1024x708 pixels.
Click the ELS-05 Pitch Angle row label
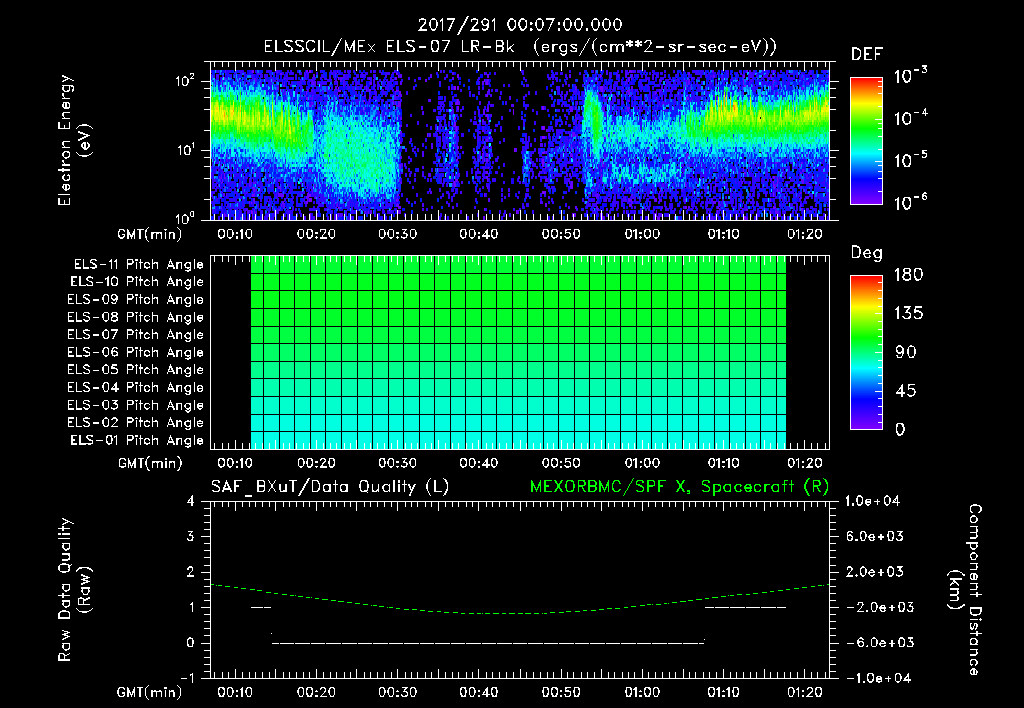tap(135, 370)
